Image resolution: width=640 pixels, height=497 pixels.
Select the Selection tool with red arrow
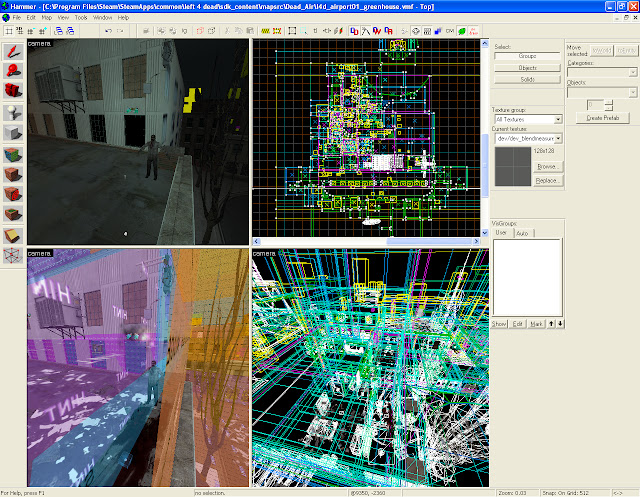(x=13, y=52)
